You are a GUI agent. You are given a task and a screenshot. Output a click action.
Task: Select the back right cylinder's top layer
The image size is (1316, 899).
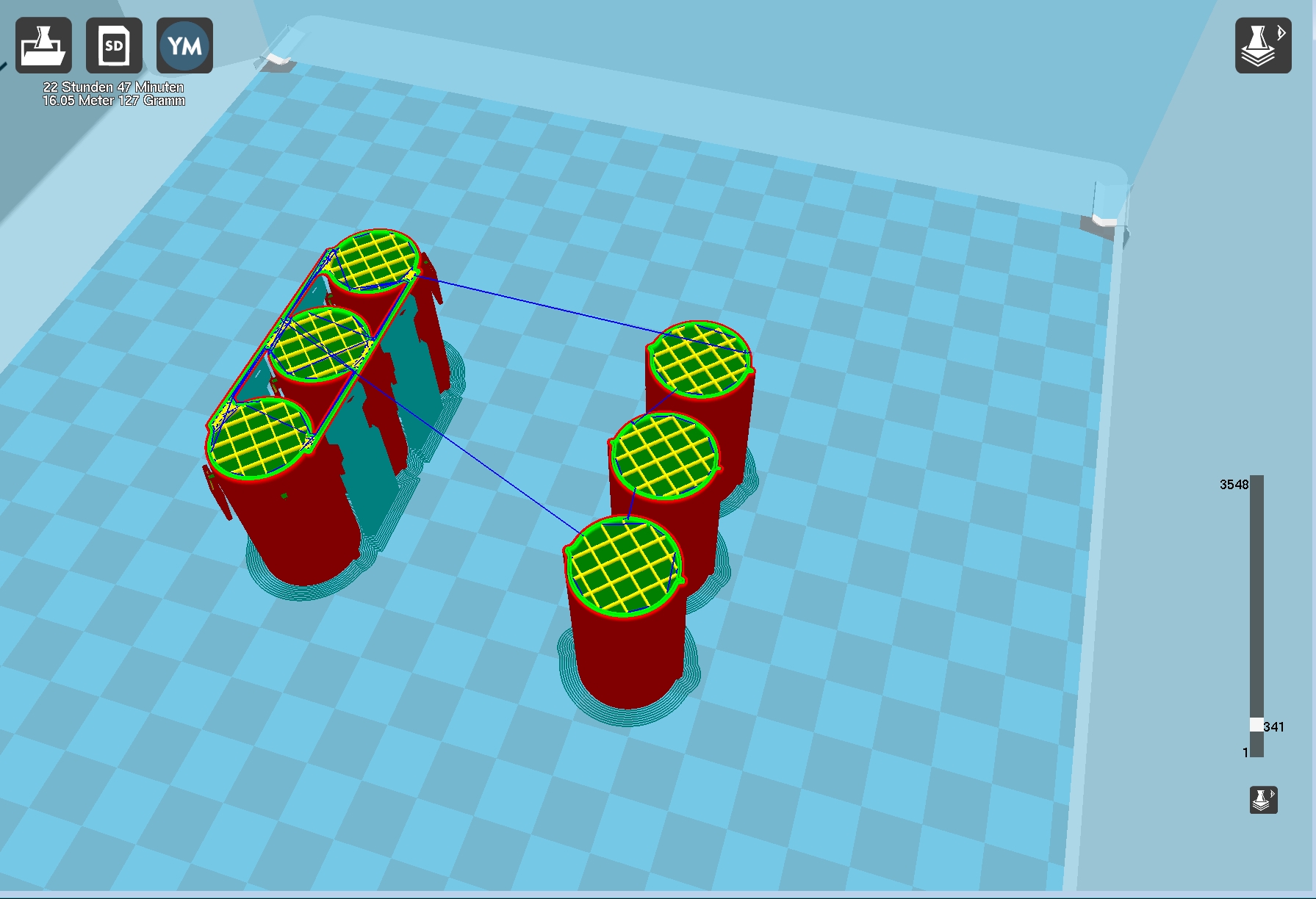tap(700, 358)
